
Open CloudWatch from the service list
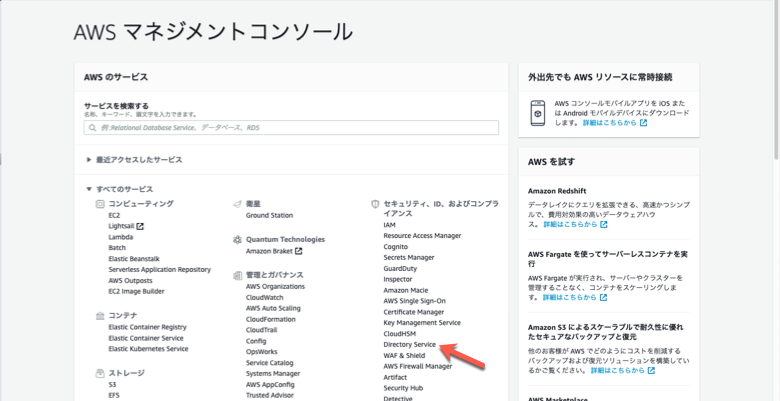pyautogui.click(x=265, y=297)
